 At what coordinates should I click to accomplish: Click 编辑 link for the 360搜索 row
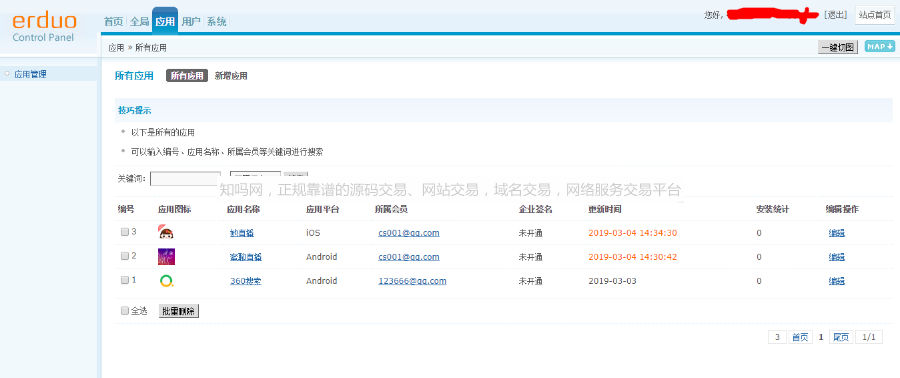point(836,281)
